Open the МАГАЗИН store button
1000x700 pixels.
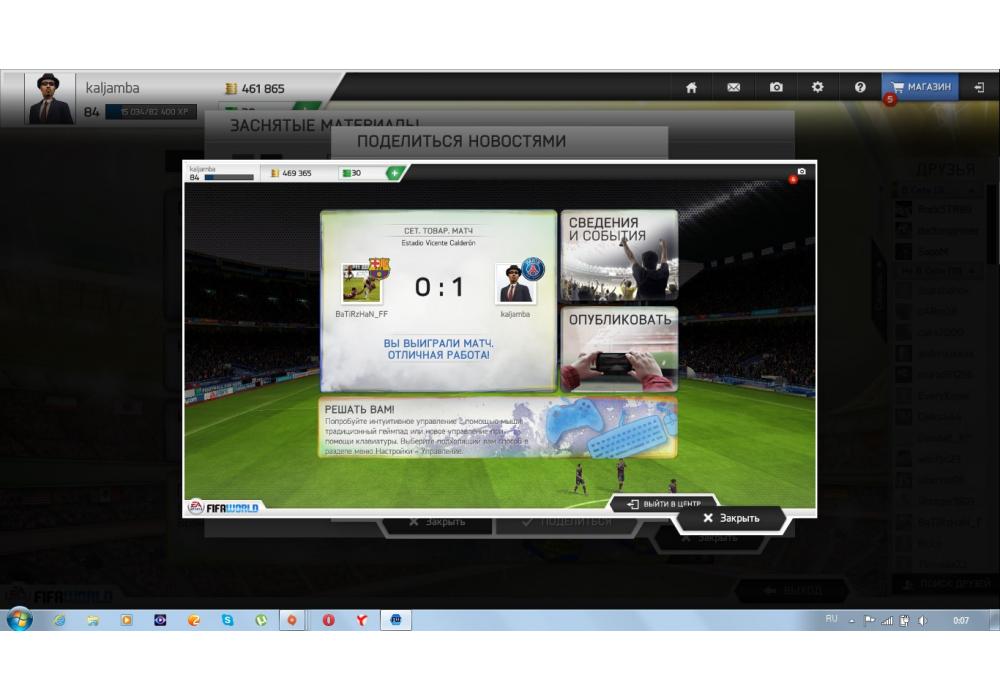(x=920, y=87)
